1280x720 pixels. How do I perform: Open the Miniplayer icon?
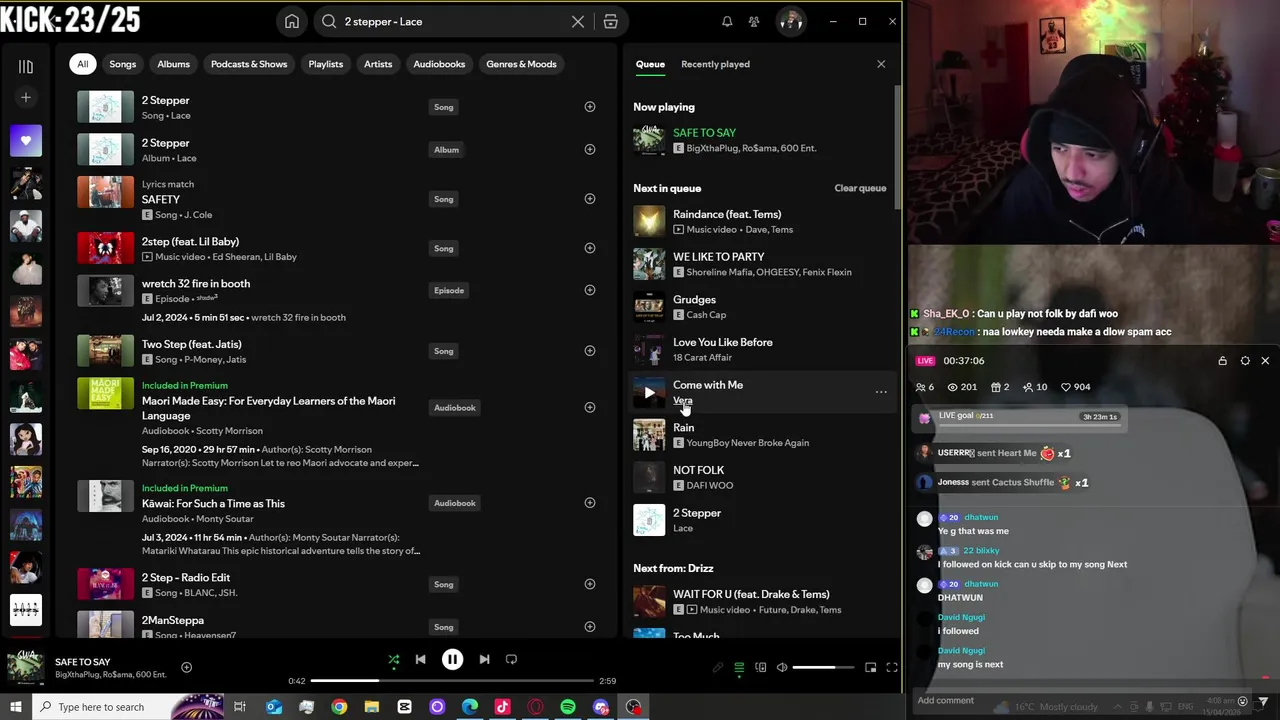click(870, 668)
